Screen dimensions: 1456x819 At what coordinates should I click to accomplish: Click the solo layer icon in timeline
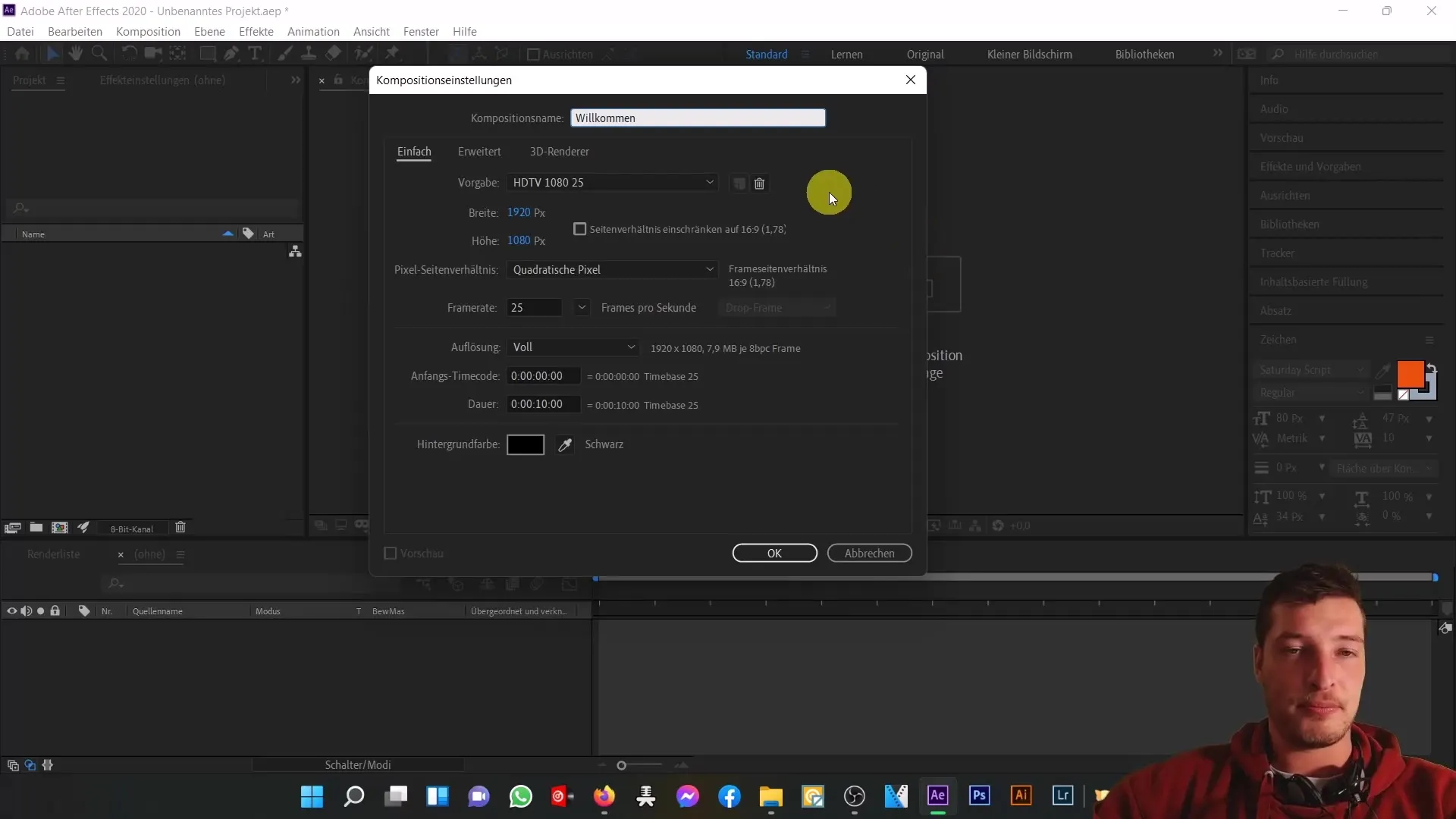40,611
